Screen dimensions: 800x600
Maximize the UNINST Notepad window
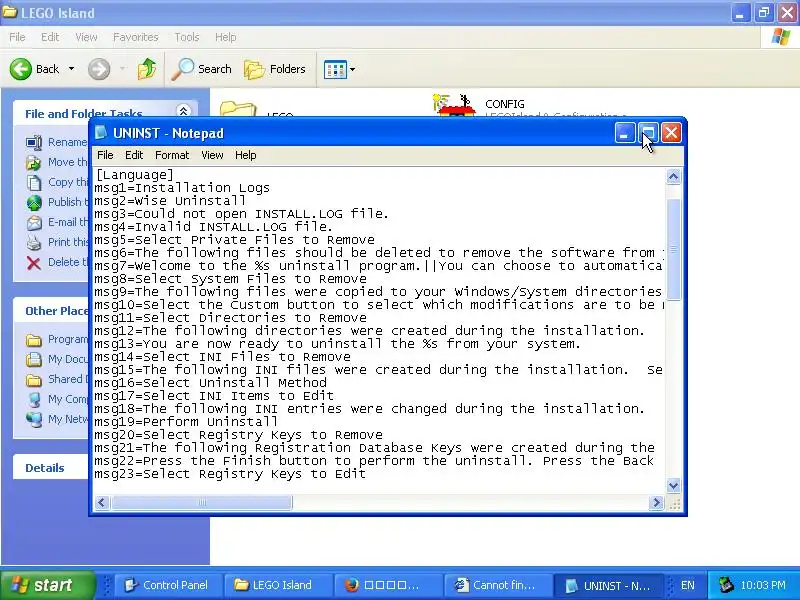pyautogui.click(x=648, y=133)
